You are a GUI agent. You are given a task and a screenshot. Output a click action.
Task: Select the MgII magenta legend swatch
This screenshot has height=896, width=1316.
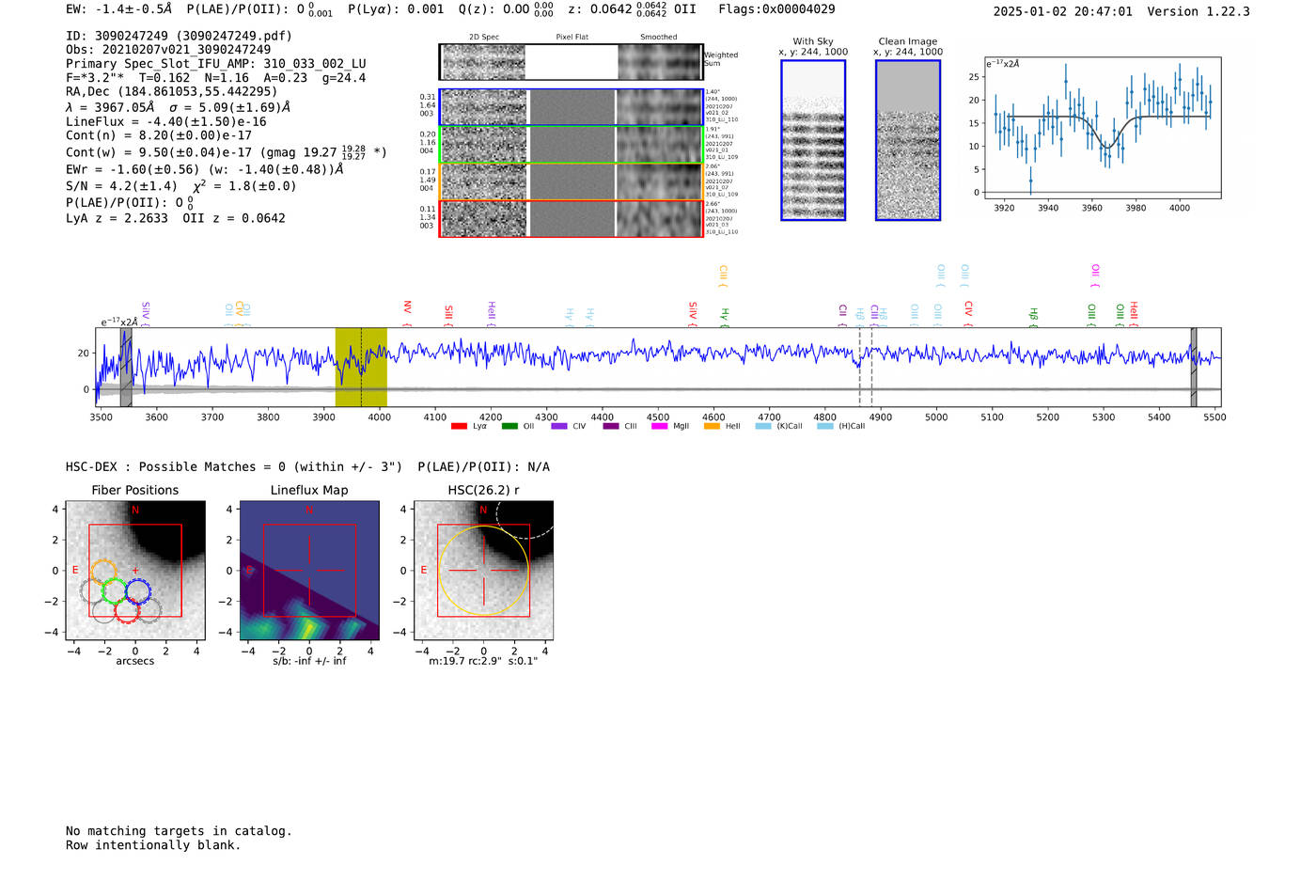660,426
